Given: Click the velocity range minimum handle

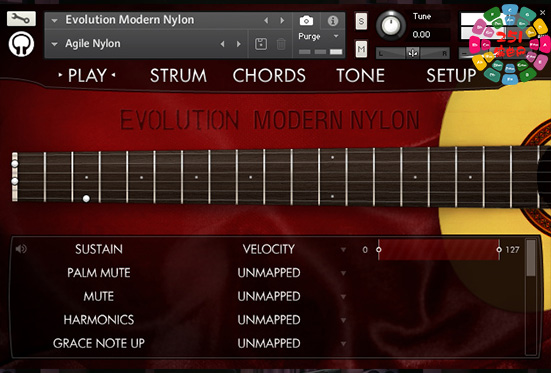Looking at the screenshot, I should 378,250.
